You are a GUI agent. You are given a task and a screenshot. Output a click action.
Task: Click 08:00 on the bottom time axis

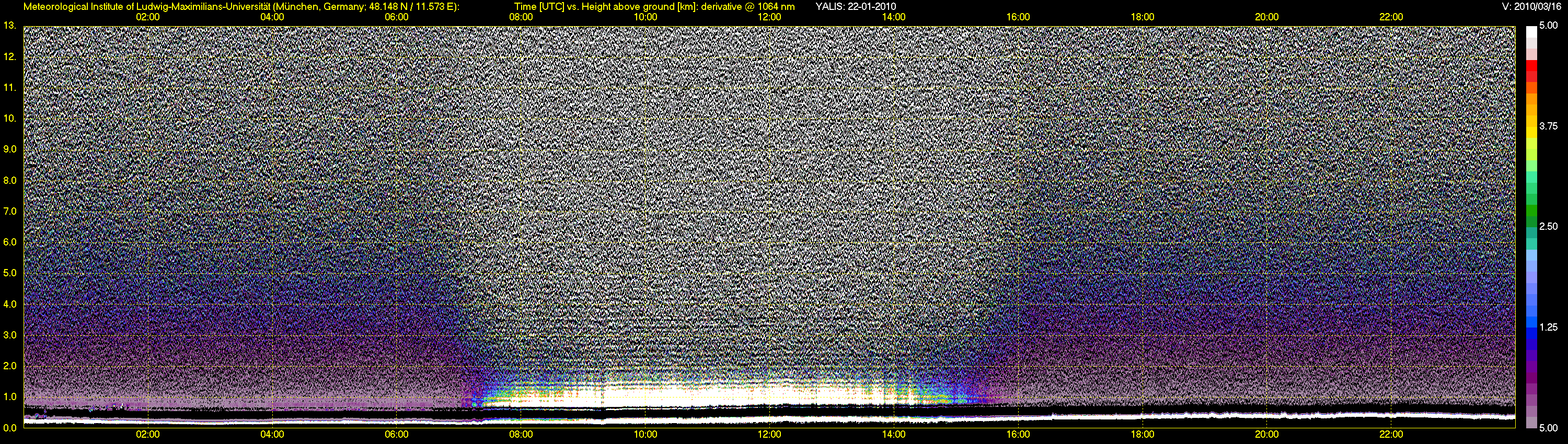point(521,434)
